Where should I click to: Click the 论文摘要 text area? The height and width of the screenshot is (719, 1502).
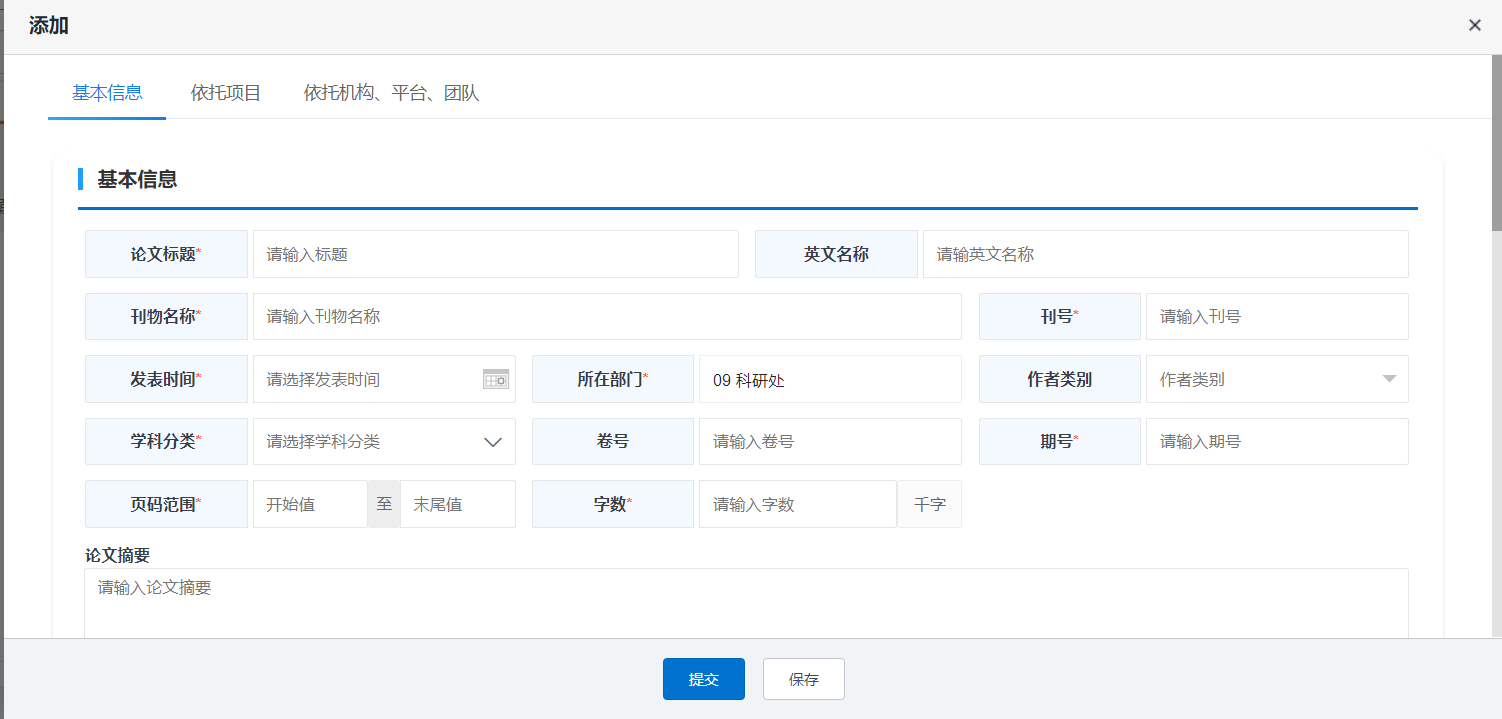coord(746,603)
